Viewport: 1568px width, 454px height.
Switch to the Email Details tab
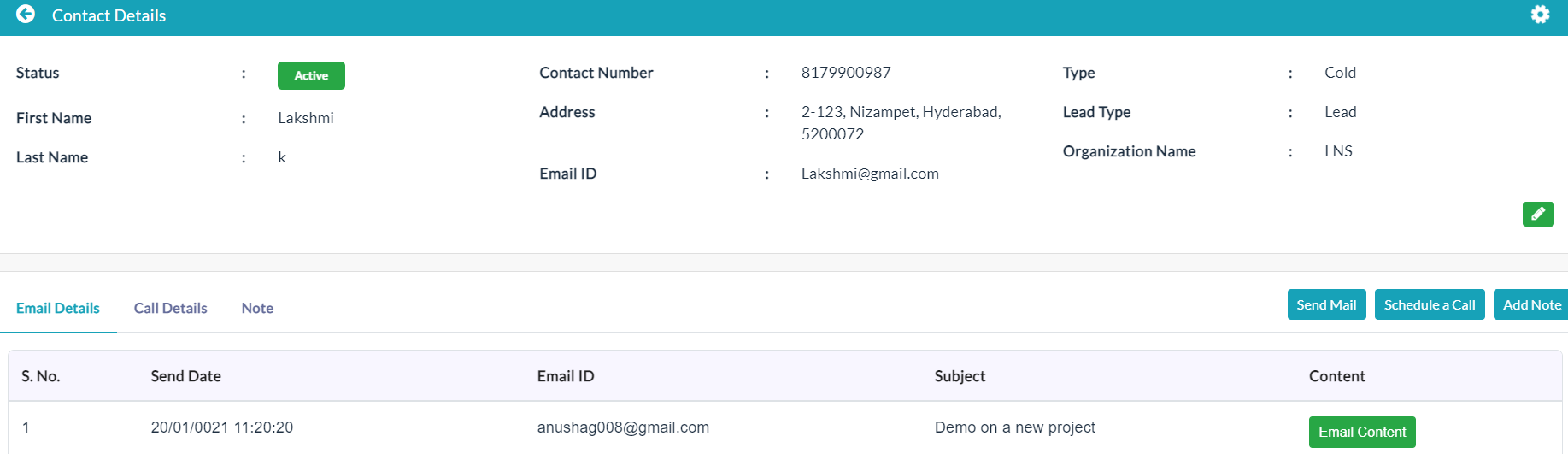tap(58, 308)
